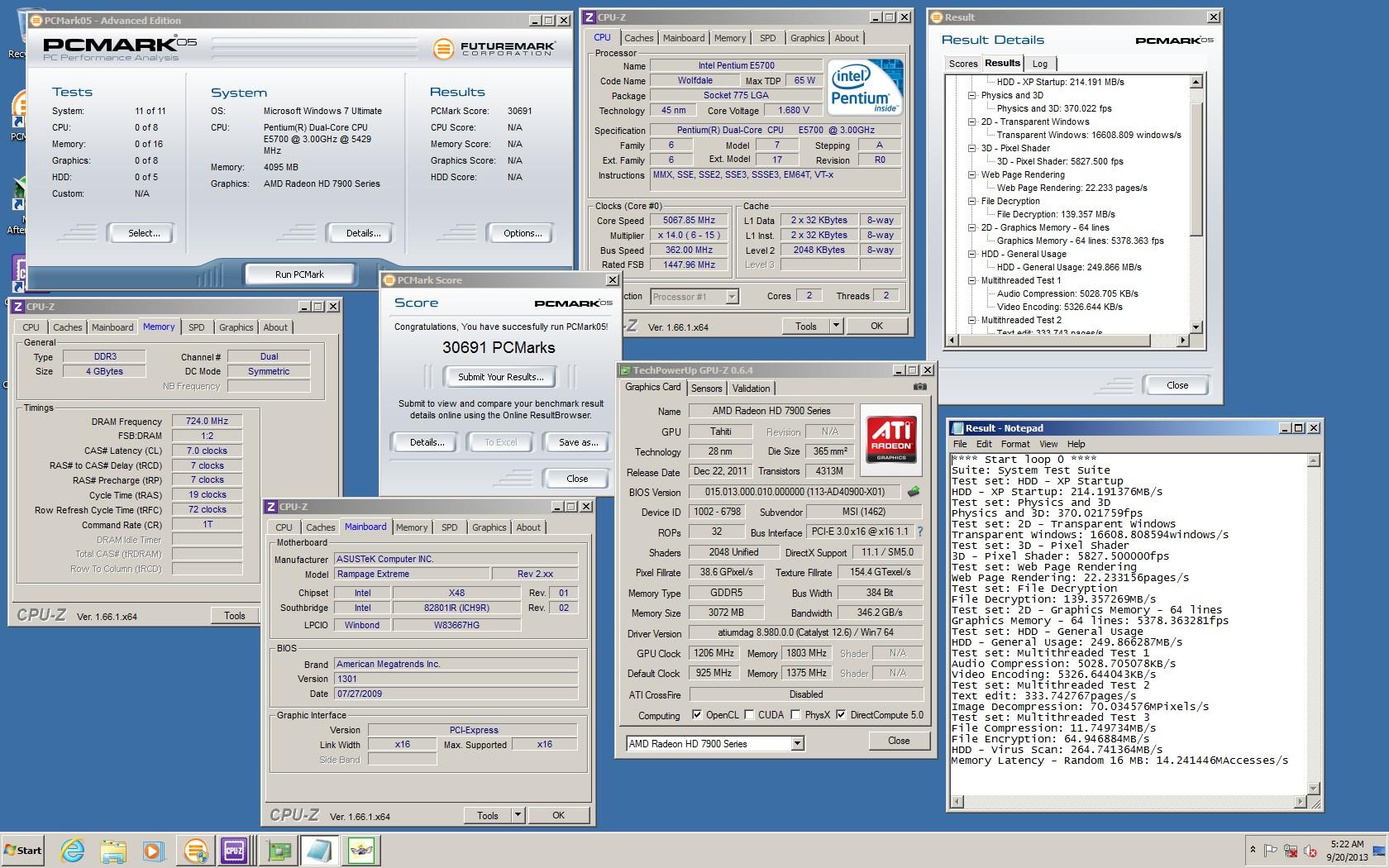Open Tools dropdown arrow in CPU-Z Mainboard window

coord(518,815)
